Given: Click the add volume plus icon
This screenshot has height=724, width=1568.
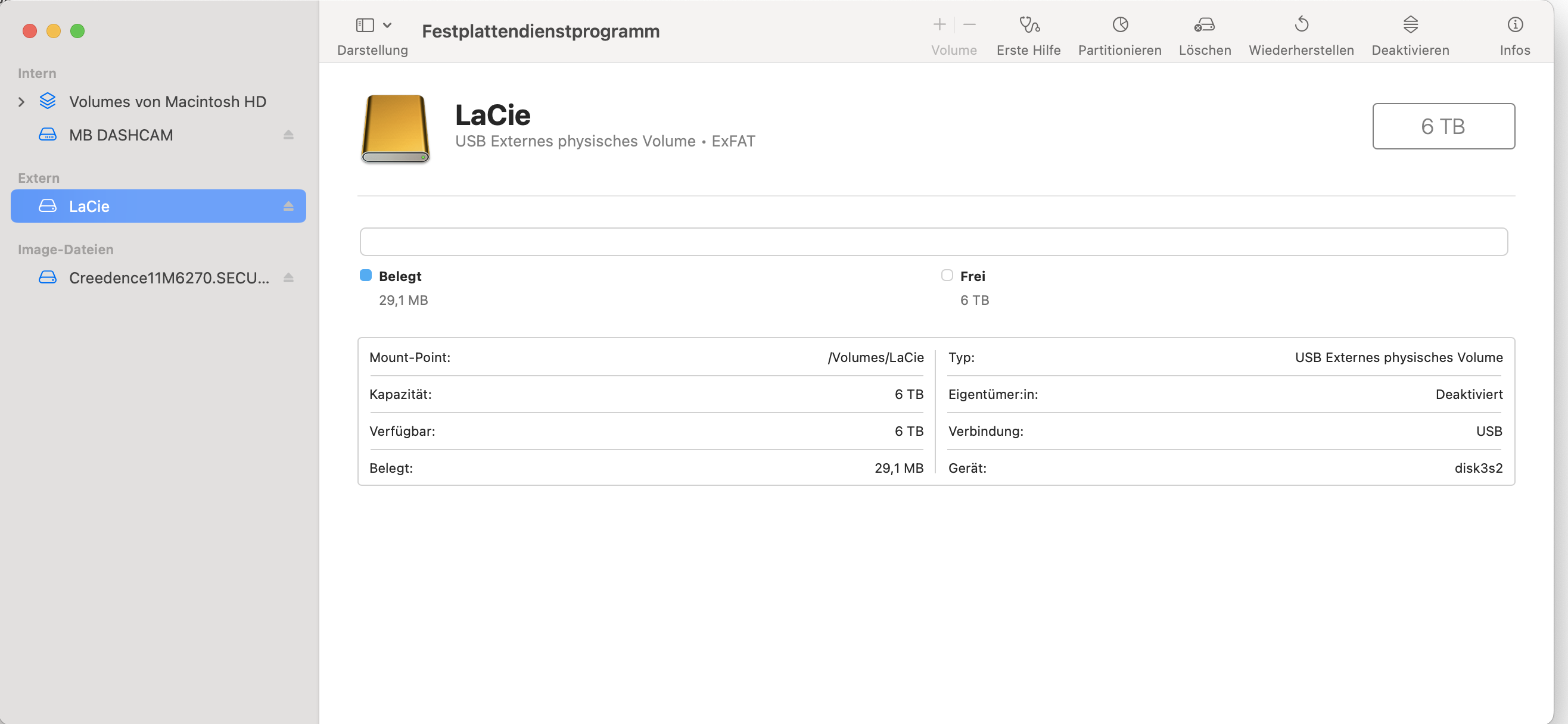Looking at the screenshot, I should pos(939,25).
